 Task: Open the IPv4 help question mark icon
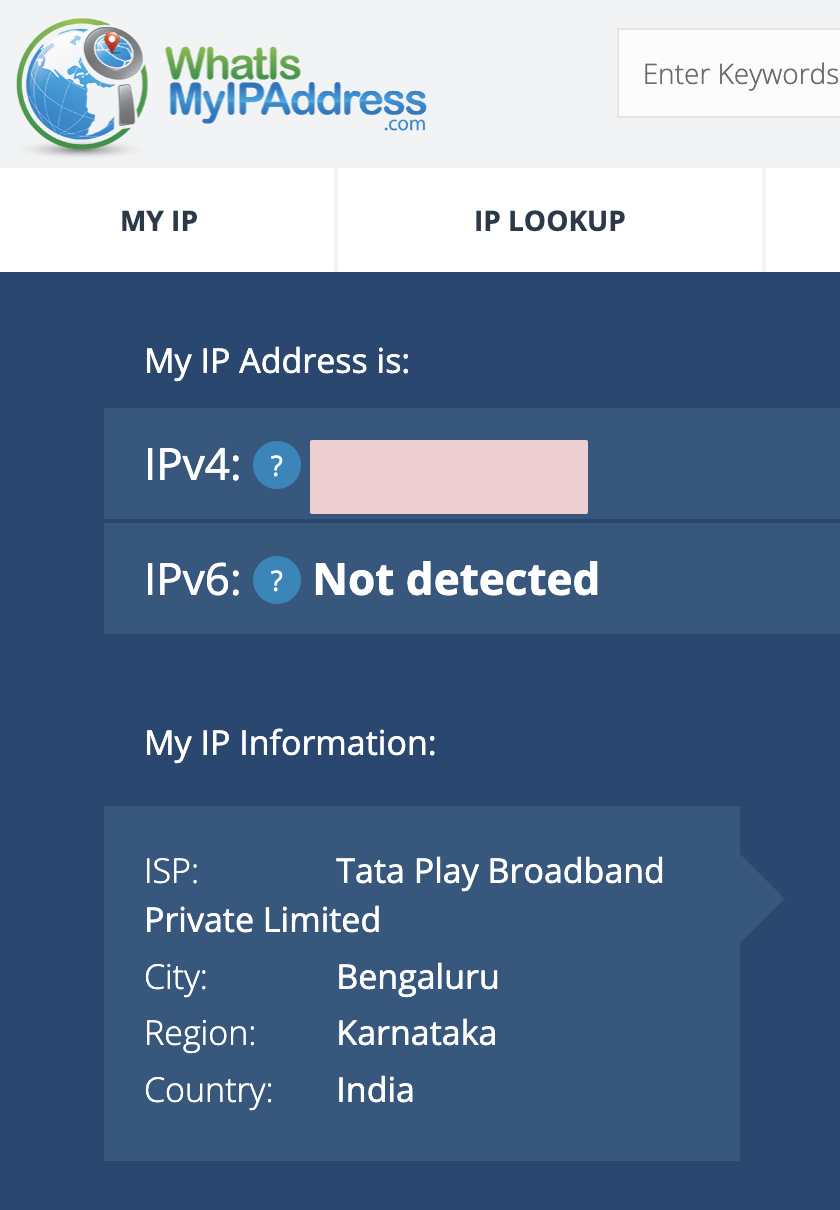click(277, 465)
